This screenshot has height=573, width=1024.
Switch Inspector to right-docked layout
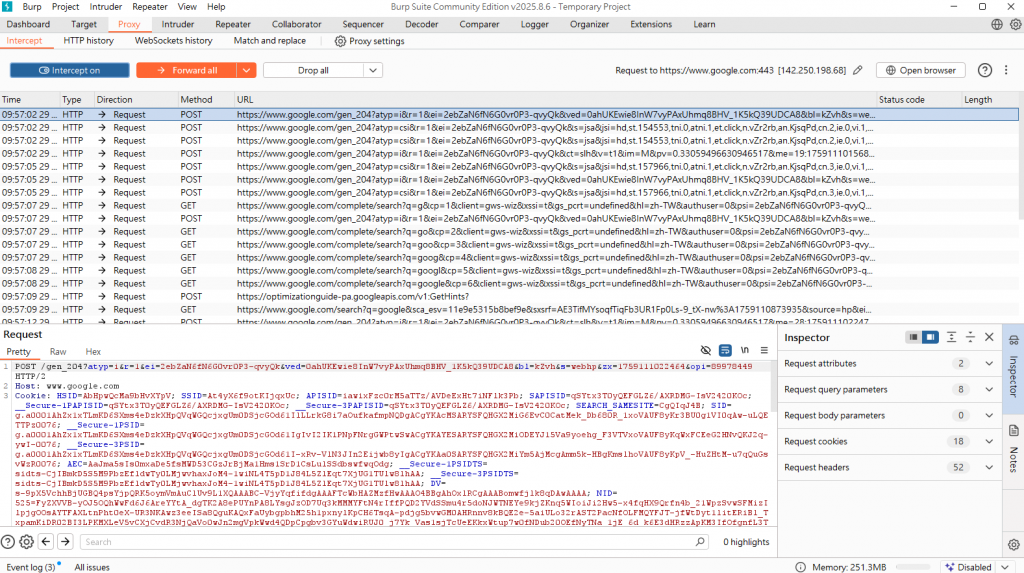tap(930, 337)
